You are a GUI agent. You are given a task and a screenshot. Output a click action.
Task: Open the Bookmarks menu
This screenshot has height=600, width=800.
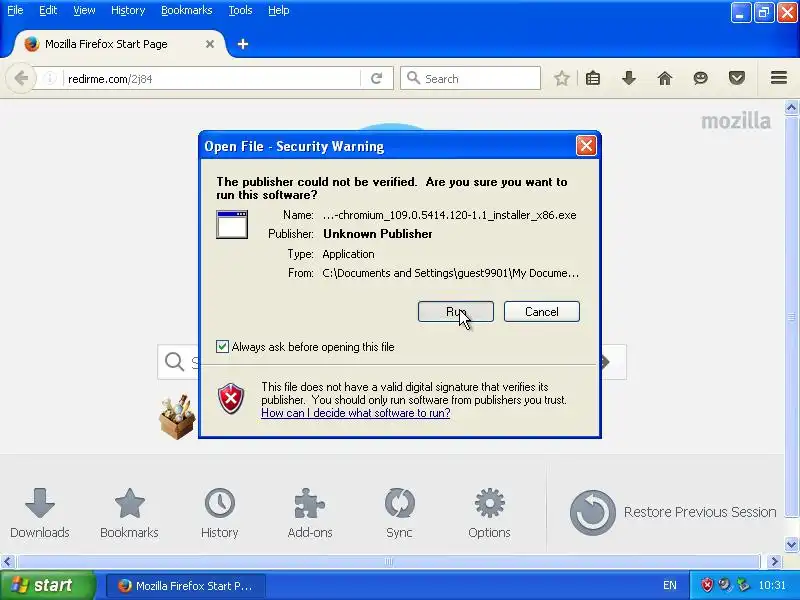pos(187,10)
